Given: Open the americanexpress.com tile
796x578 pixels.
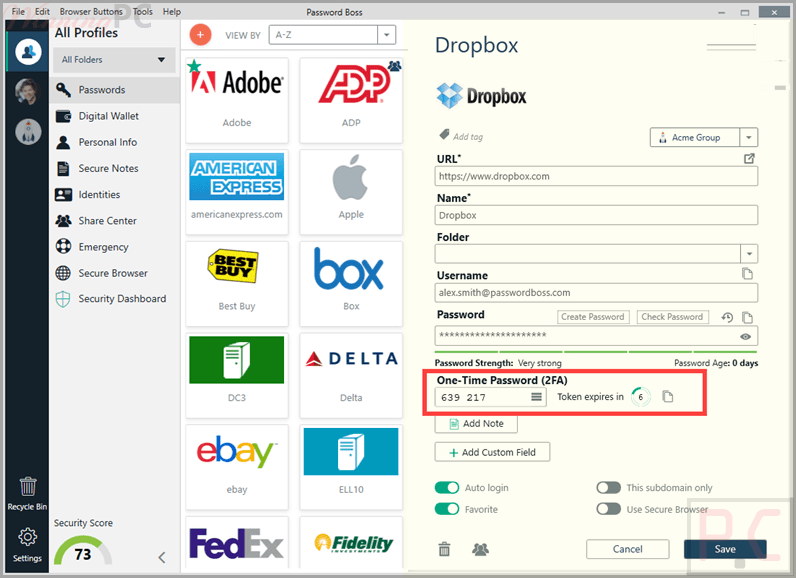Looking at the screenshot, I should pyautogui.click(x=237, y=192).
